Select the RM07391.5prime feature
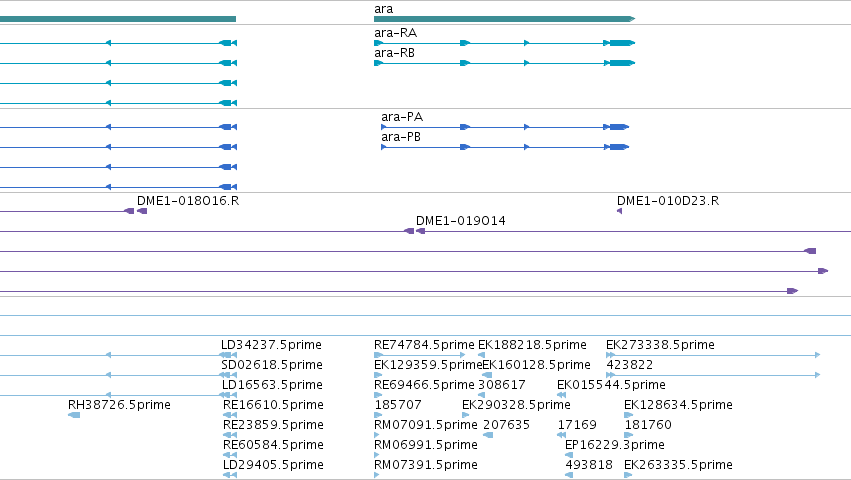Screen dimensions: 851x480 (x=426, y=465)
